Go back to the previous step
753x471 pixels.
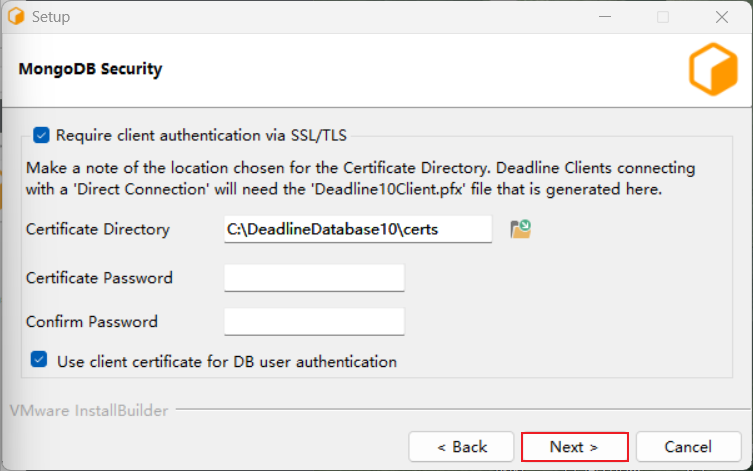pos(462,447)
